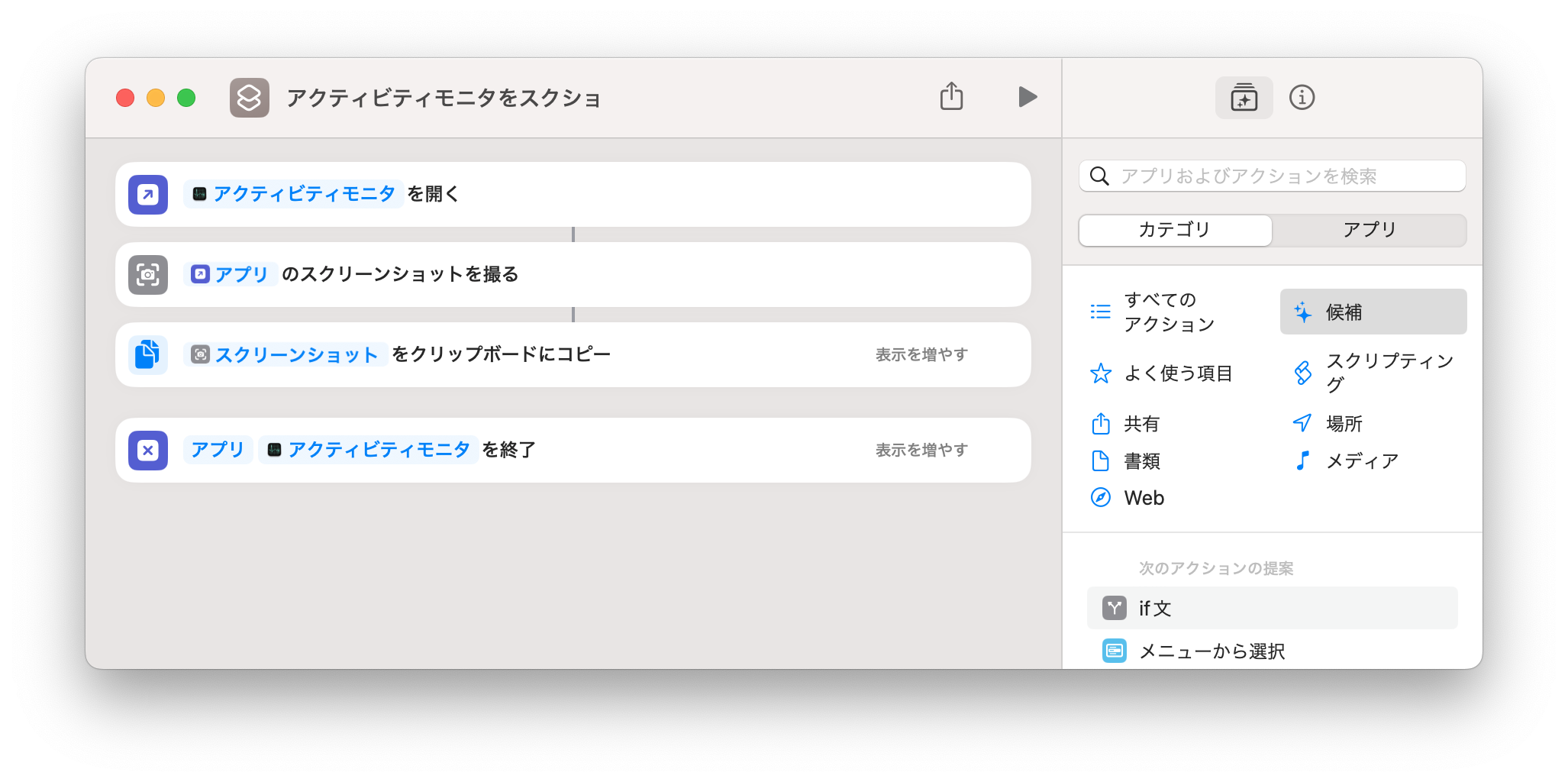Click the star icon for よく使う項目
This screenshot has width=1568, height=782.
(x=1100, y=373)
